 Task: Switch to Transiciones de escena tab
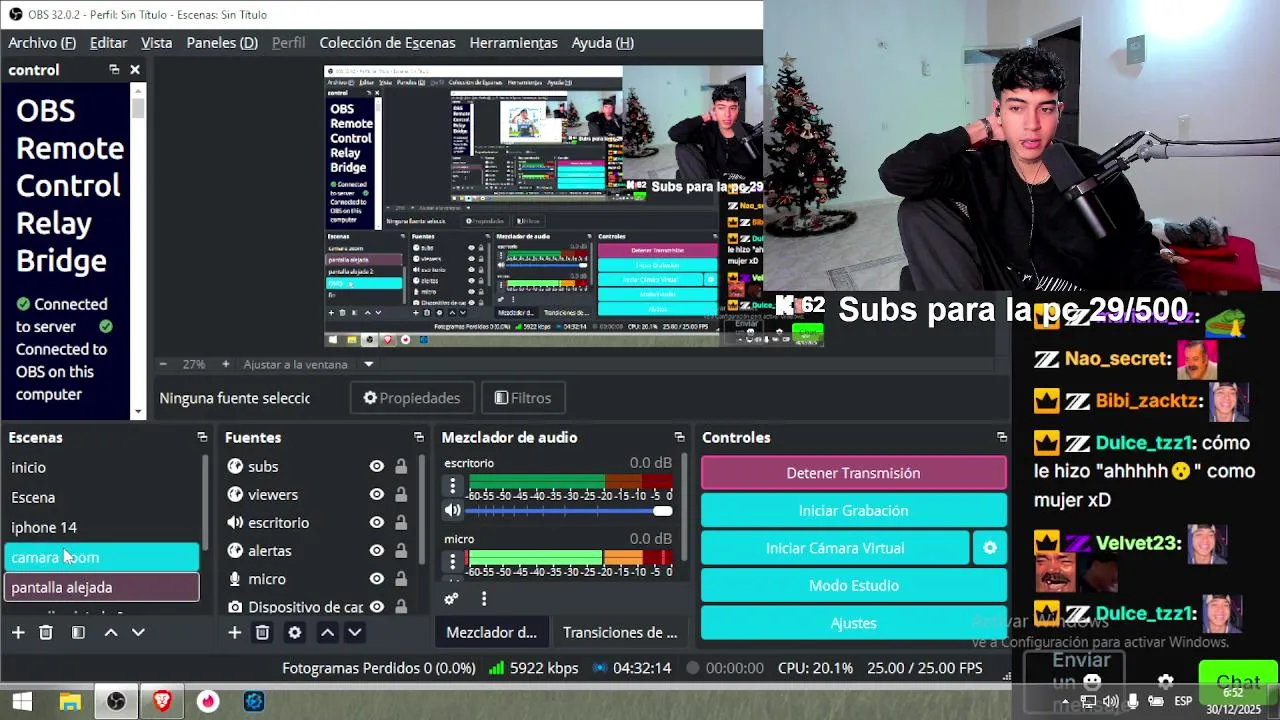click(620, 632)
